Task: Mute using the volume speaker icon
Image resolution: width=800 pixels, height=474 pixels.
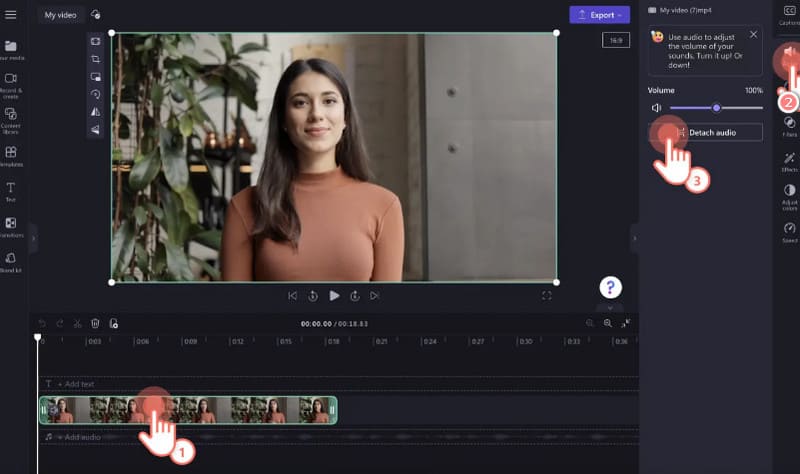Action: [x=657, y=108]
